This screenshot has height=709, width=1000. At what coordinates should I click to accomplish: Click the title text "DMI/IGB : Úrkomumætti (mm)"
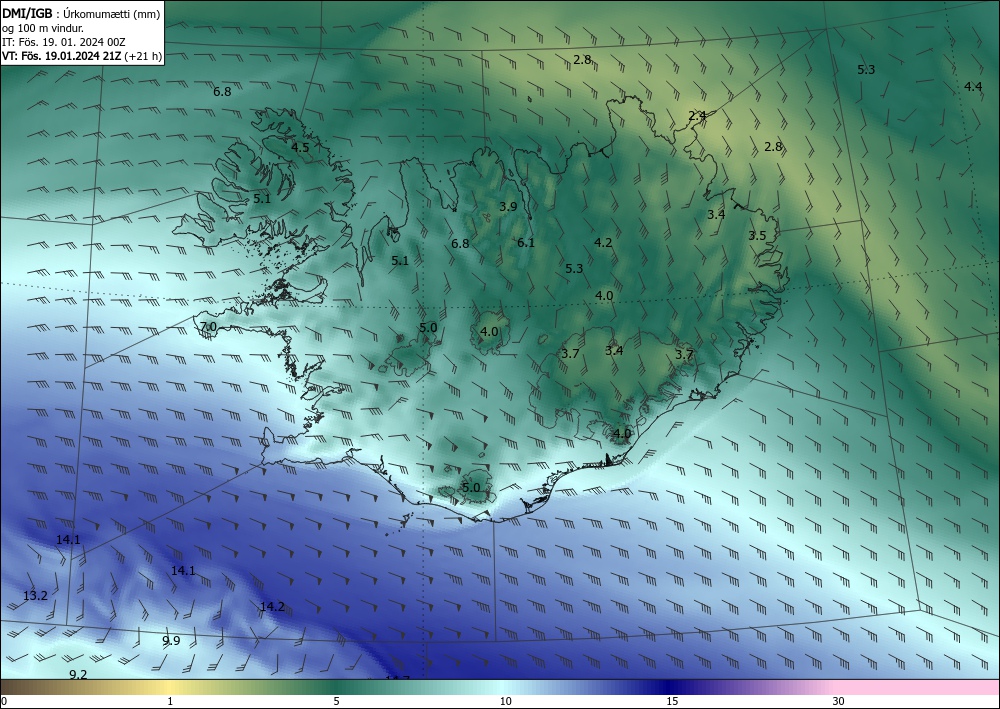tap(81, 14)
